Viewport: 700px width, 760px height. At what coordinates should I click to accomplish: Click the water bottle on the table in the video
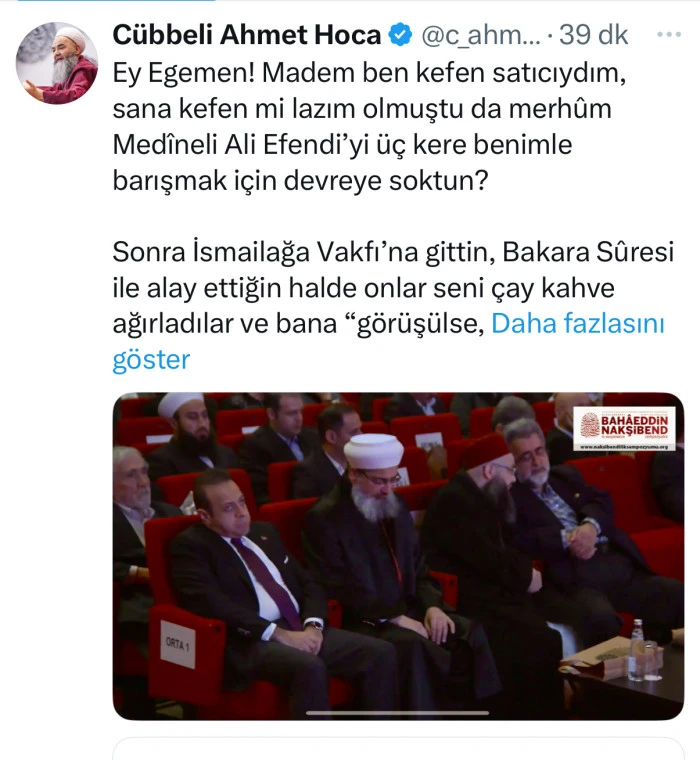[x=636, y=650]
